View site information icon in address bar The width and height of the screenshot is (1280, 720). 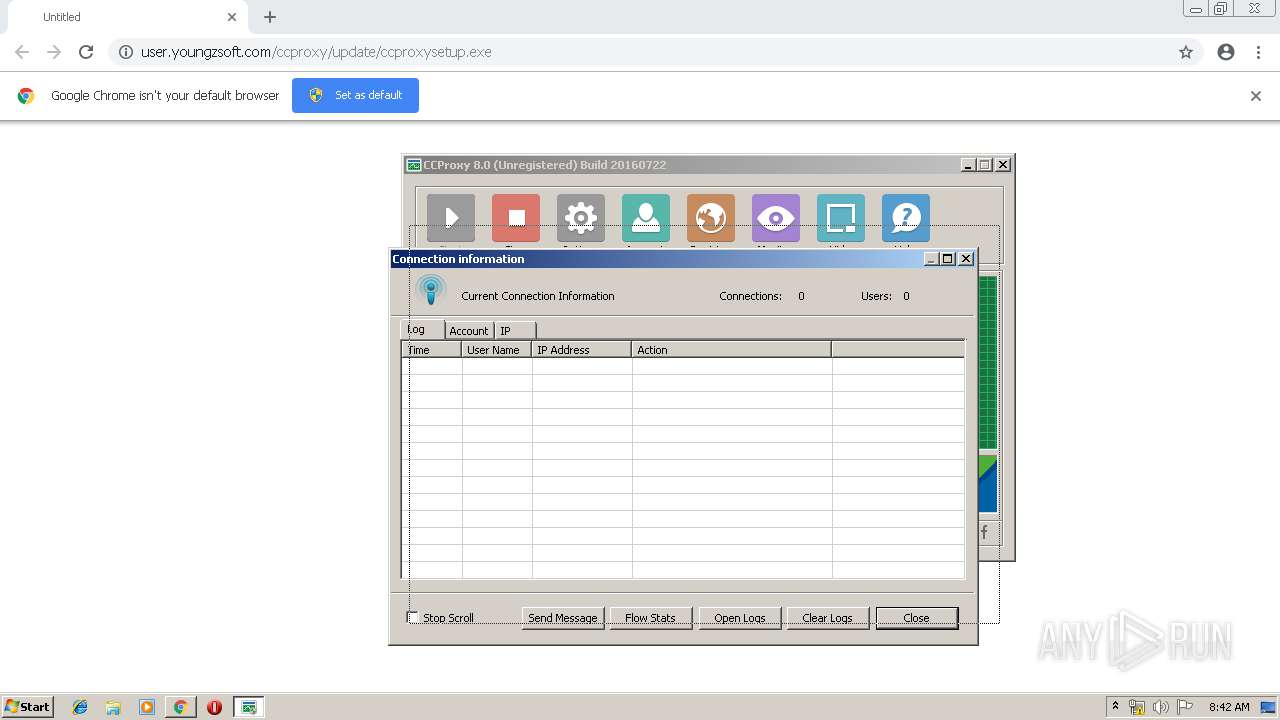125,52
